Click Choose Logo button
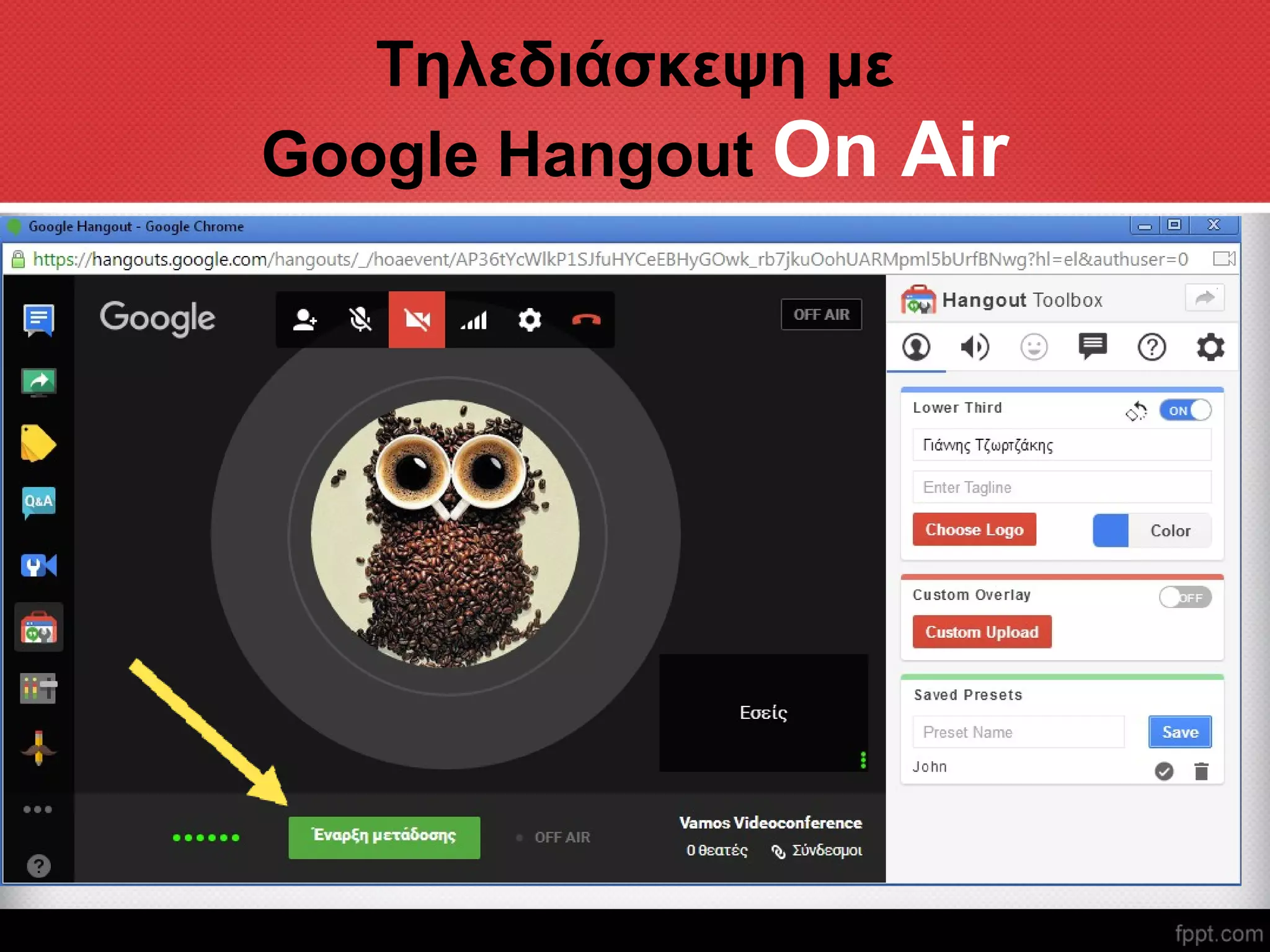Viewport: 1270px width, 952px height. [x=974, y=530]
